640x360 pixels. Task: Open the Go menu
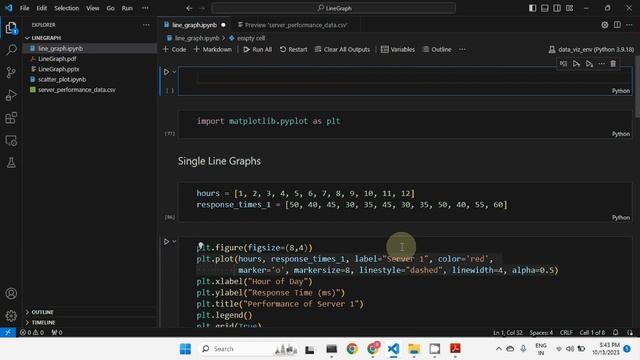(111, 8)
